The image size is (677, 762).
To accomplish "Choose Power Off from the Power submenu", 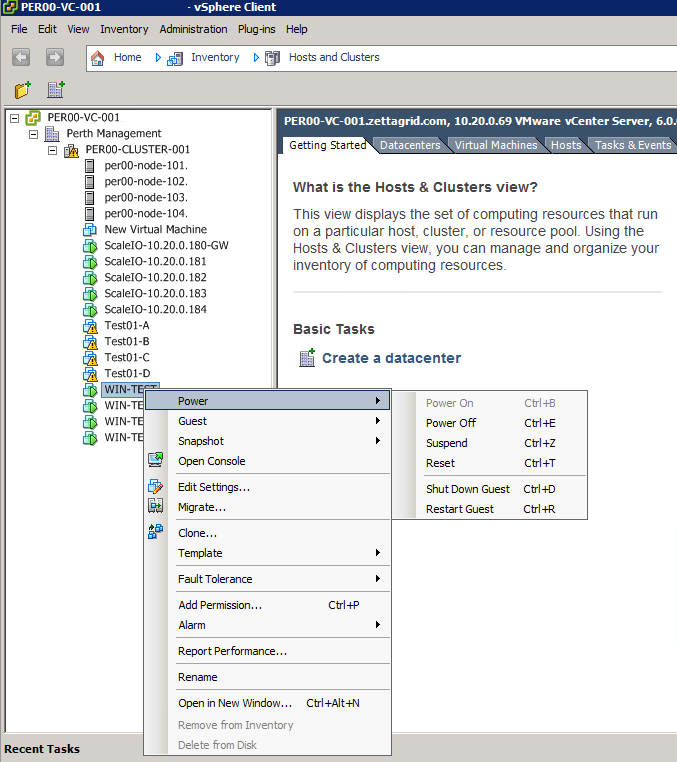I will click(490, 423).
